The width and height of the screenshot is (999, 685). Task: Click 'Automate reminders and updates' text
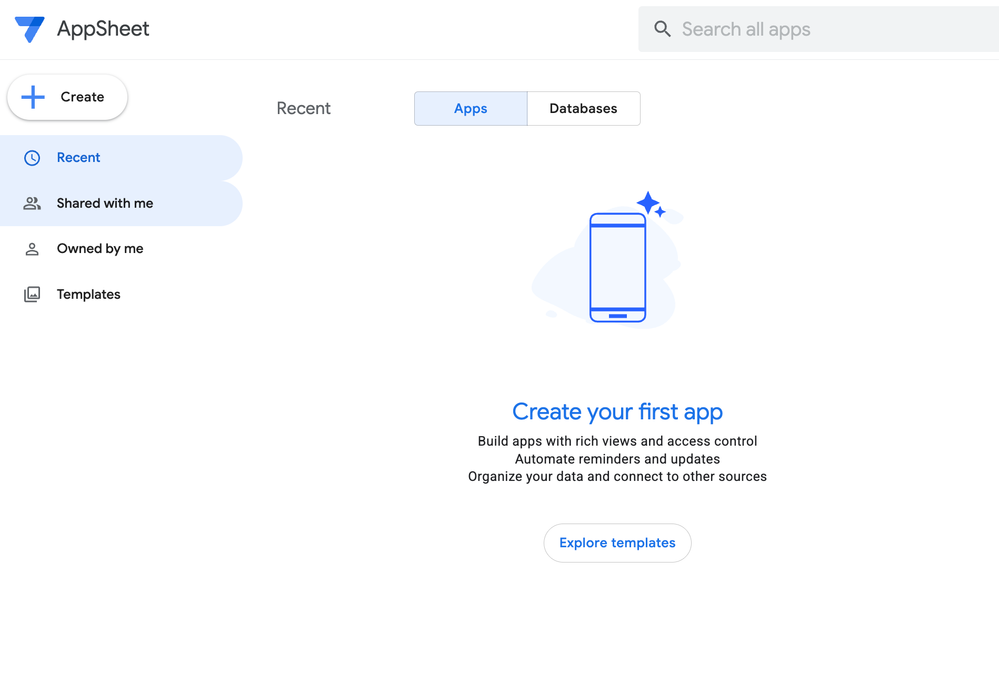click(x=617, y=459)
